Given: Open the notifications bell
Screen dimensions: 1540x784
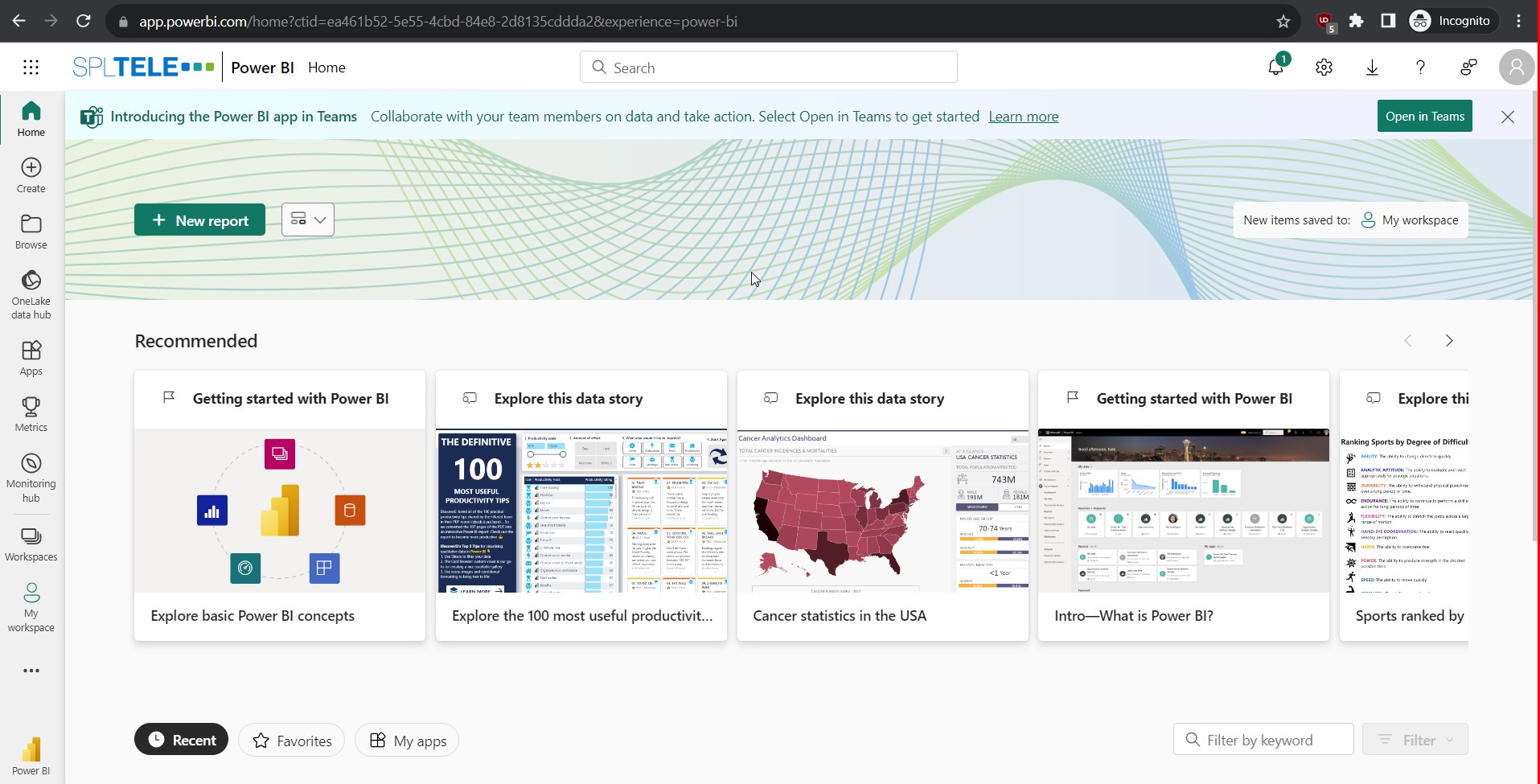Looking at the screenshot, I should (1276, 67).
